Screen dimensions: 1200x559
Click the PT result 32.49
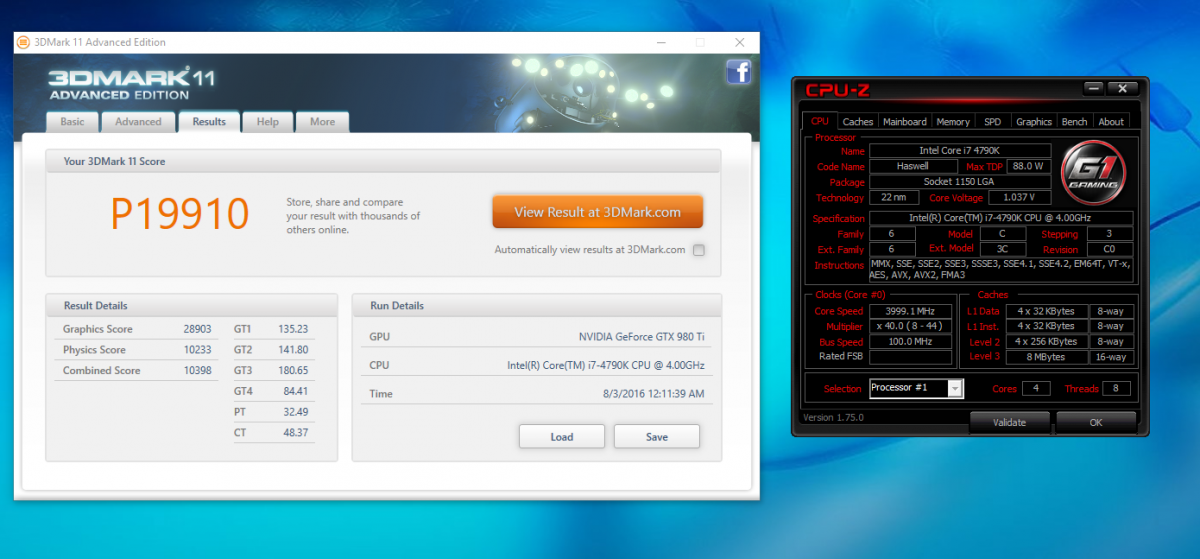tap(295, 412)
